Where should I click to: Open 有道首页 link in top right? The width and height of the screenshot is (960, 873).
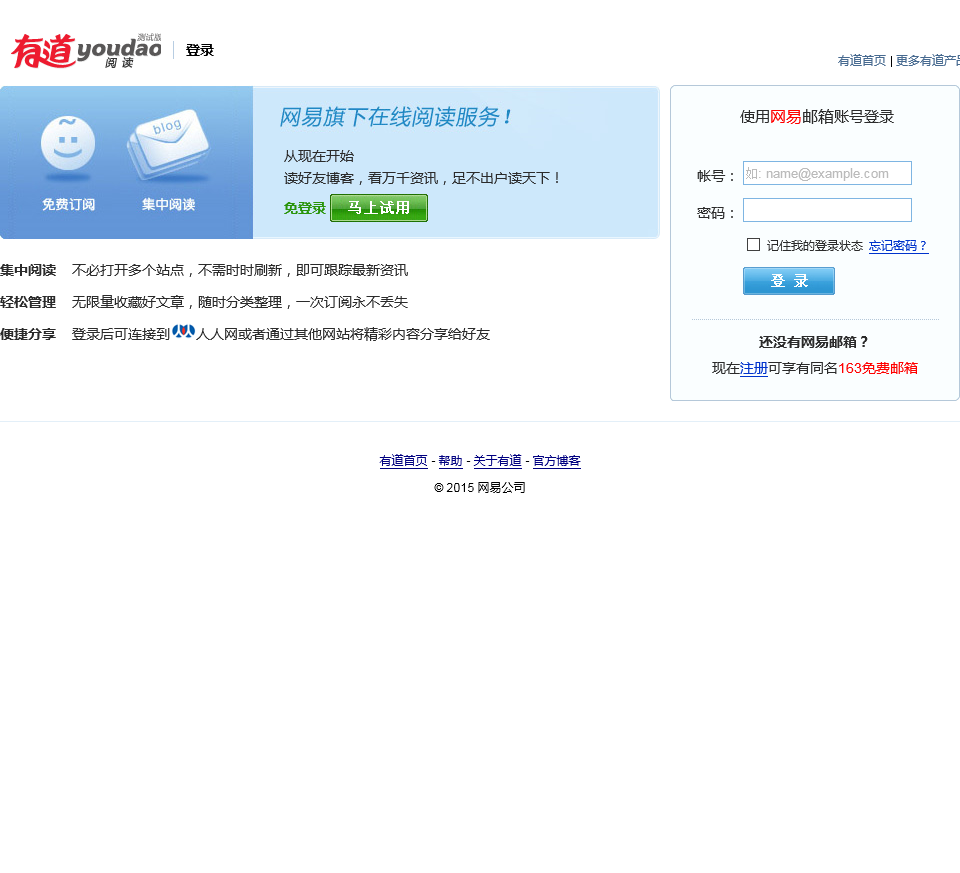pyautogui.click(x=861, y=61)
